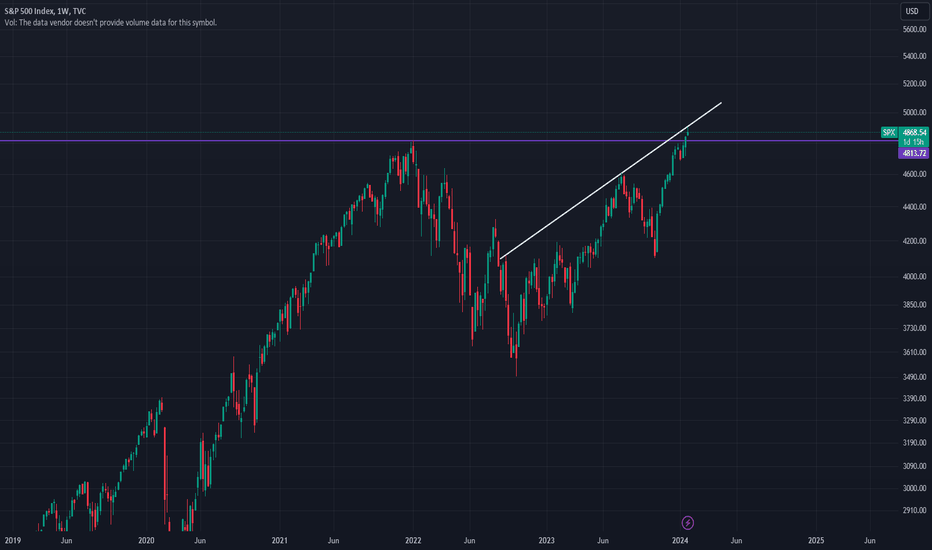Click the current price label 4868.54
Viewport: 932px width, 550px height.
click(x=914, y=132)
